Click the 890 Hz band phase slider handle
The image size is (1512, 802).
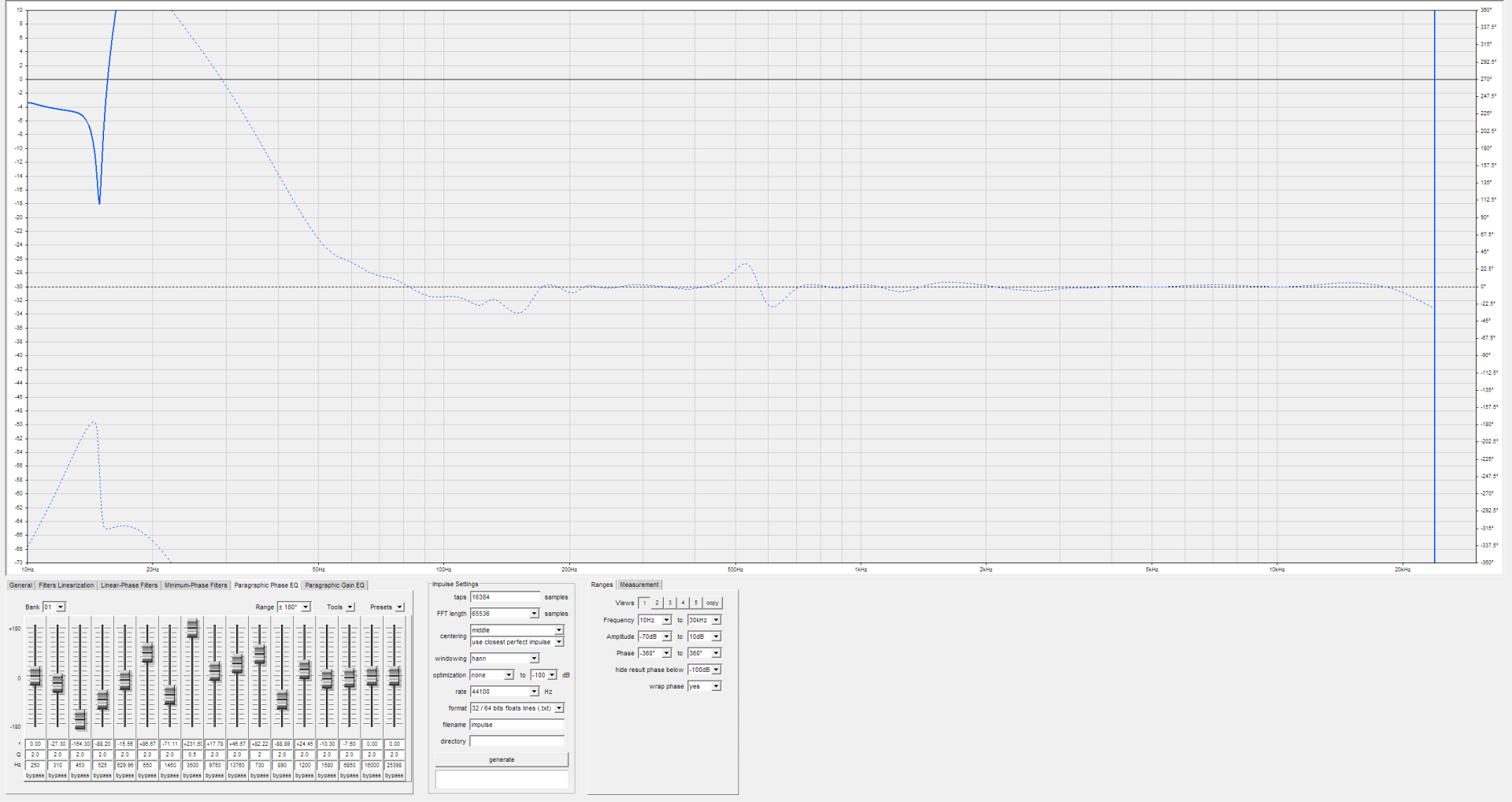[x=282, y=699]
